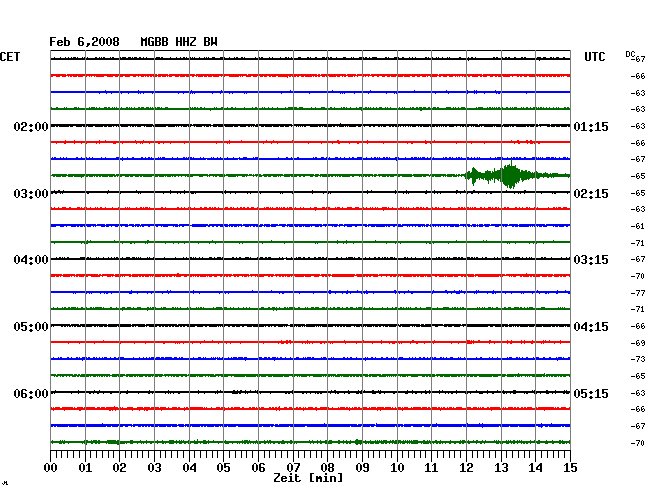Click the 09 minute axis label
The width and height of the screenshot is (650, 494).
[x=362, y=467]
